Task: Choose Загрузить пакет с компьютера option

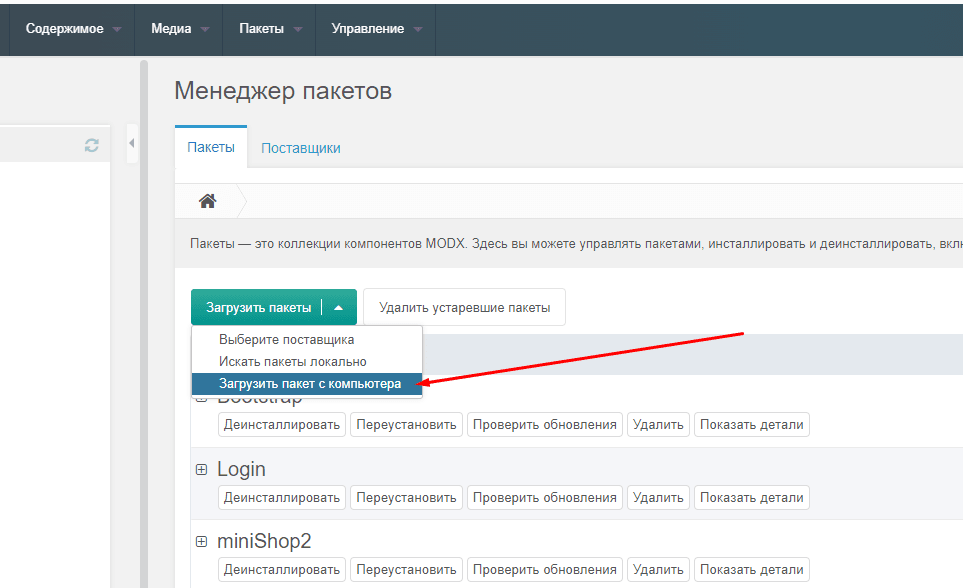Action: 309,383
